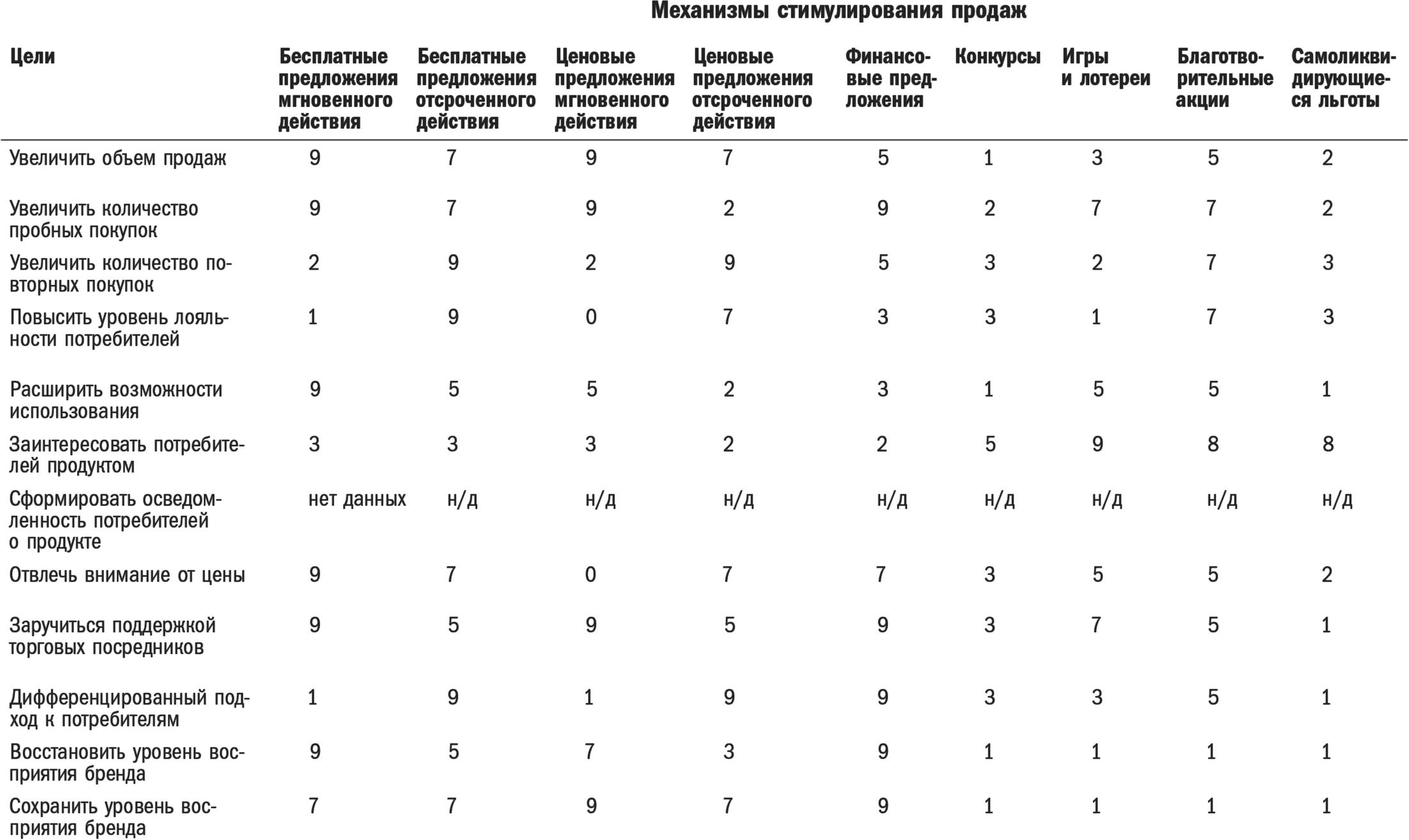Click the 'Сформировать осведомленность потребителей о продукте' label

pyautogui.click(x=115, y=520)
